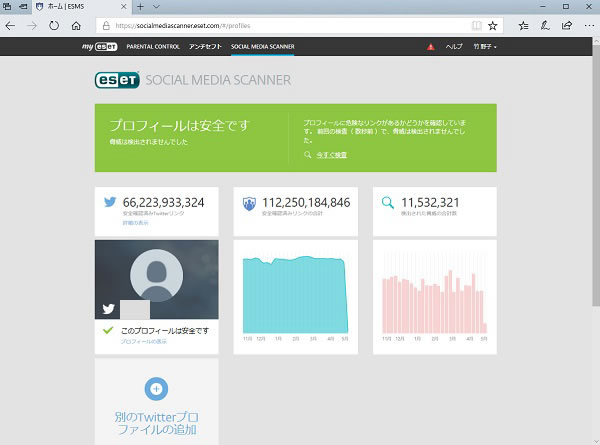Click the shield icon beside 112,250,184,846
600x445 pixels.
coord(249,203)
